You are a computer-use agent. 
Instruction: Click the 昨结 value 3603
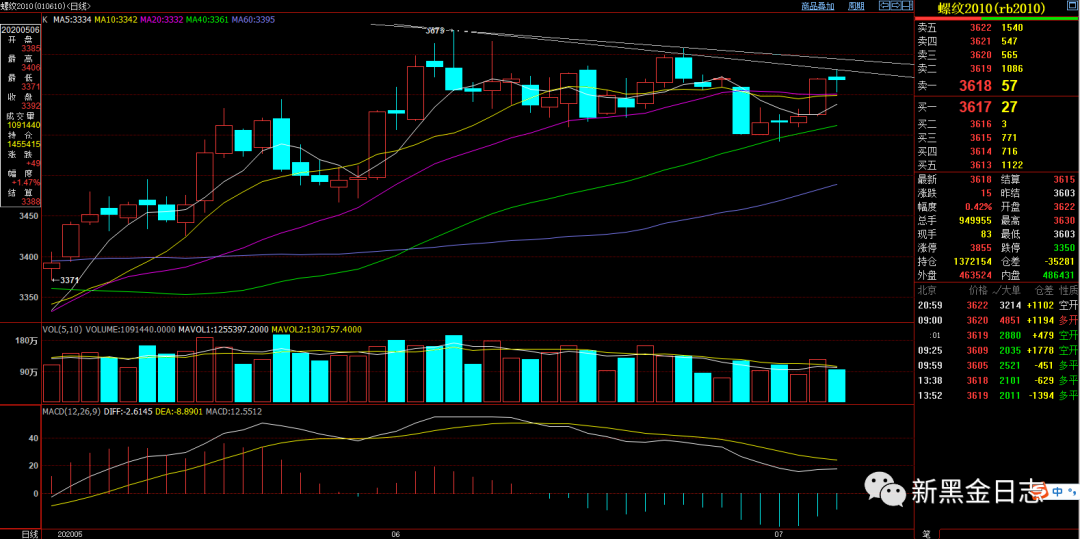1064,193
